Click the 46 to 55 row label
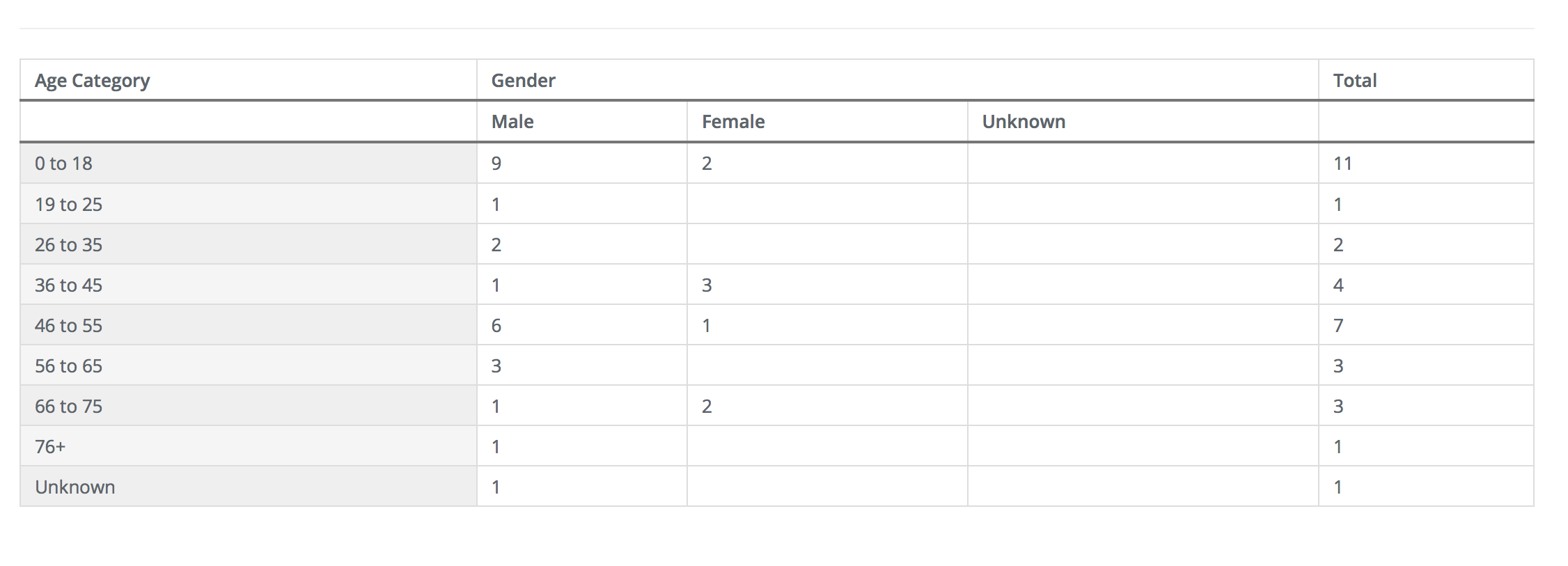The height and width of the screenshot is (566, 1568). coord(68,325)
